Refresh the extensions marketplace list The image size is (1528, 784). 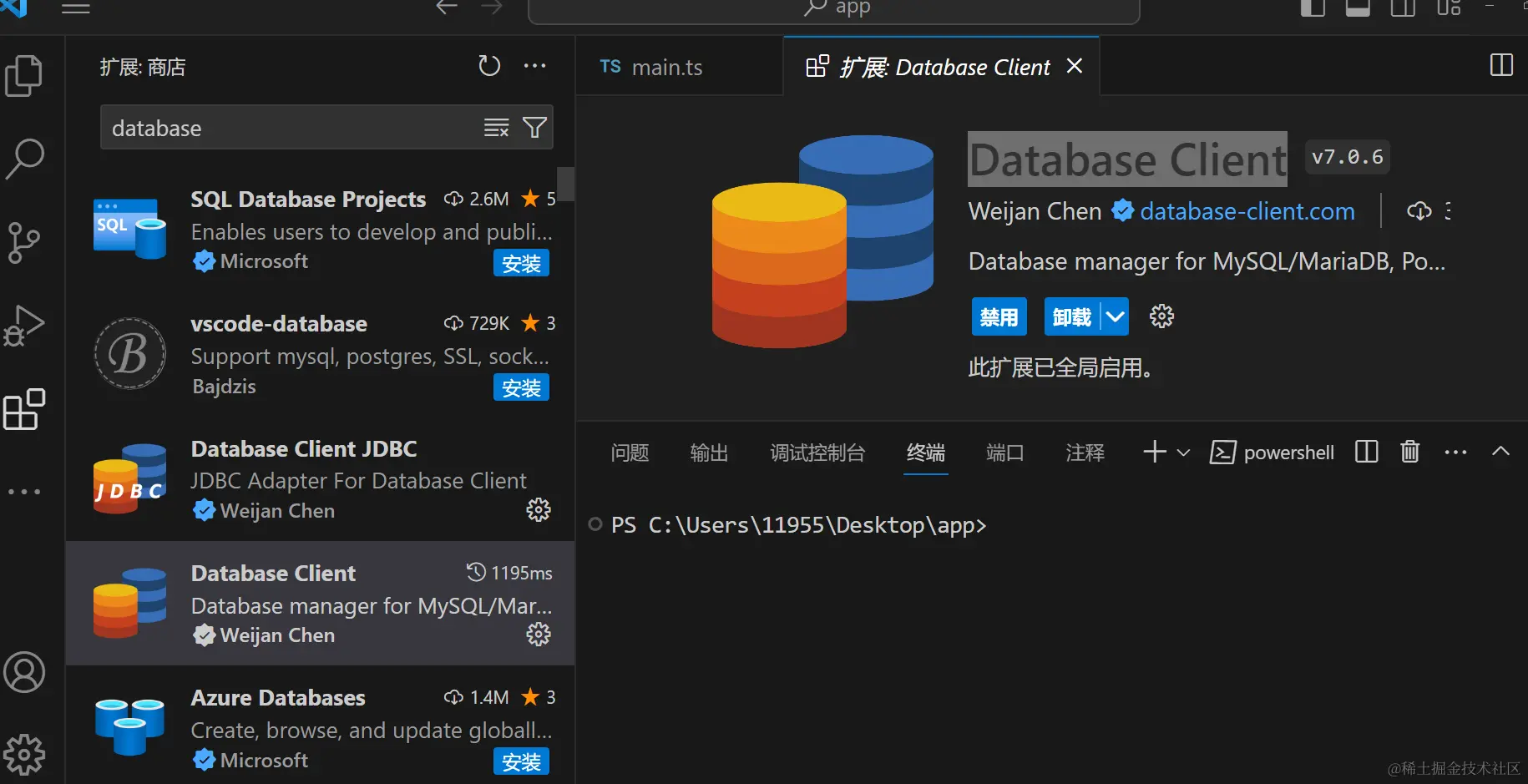489,66
